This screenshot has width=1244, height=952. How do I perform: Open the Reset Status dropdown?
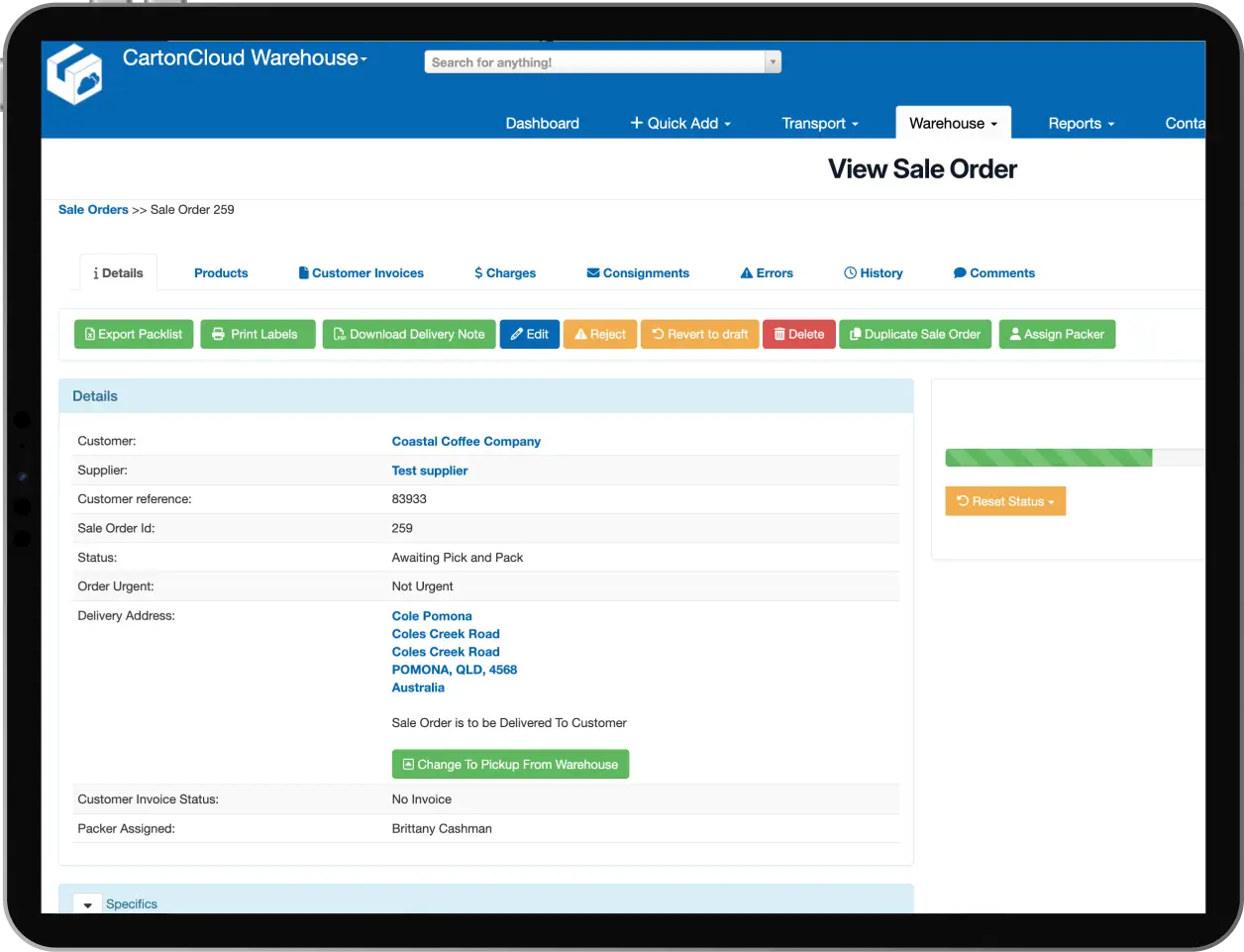click(1005, 501)
